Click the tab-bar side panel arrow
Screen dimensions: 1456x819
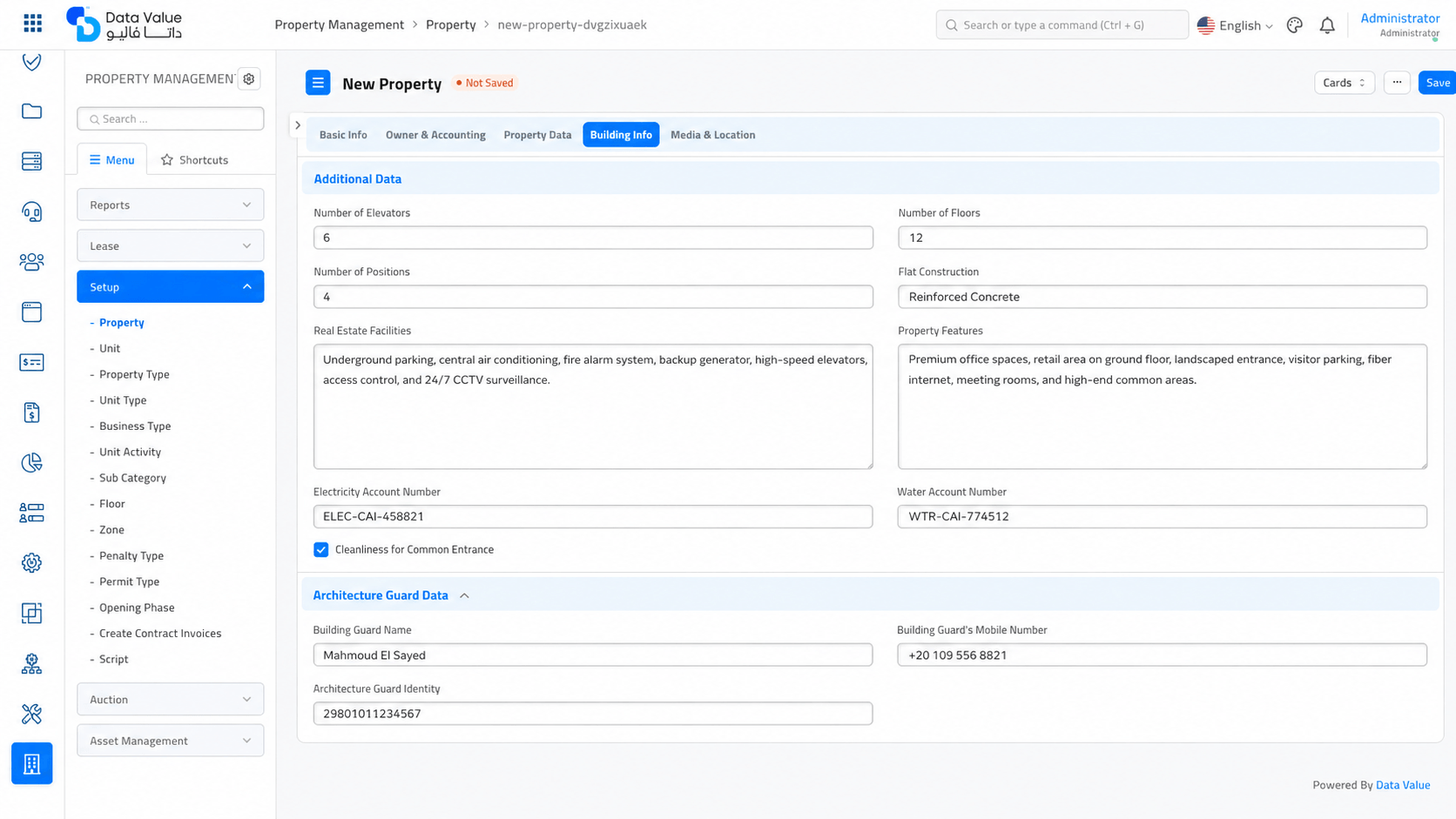click(298, 125)
